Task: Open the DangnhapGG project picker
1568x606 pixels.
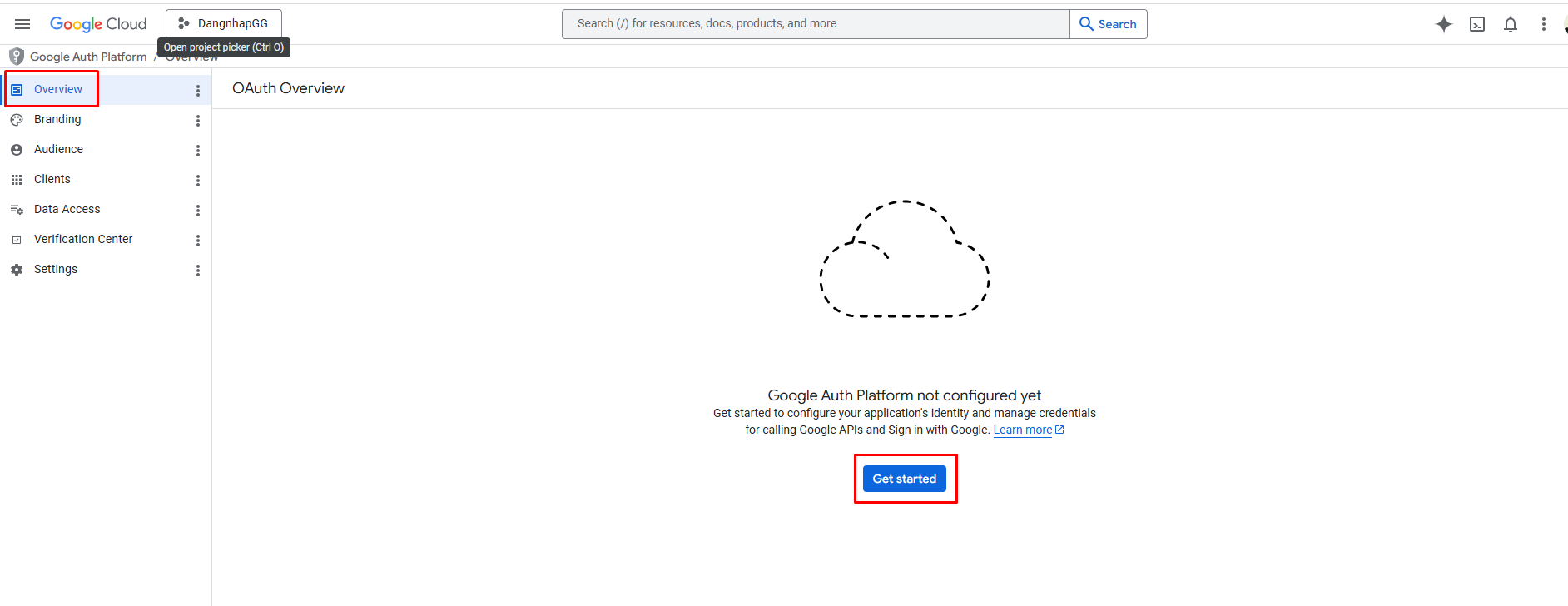Action: click(223, 23)
